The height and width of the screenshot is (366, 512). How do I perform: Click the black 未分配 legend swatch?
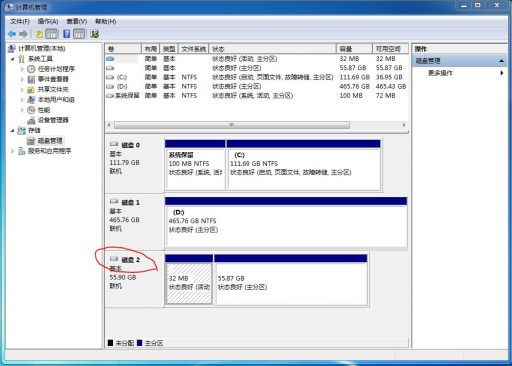[x=110, y=343]
